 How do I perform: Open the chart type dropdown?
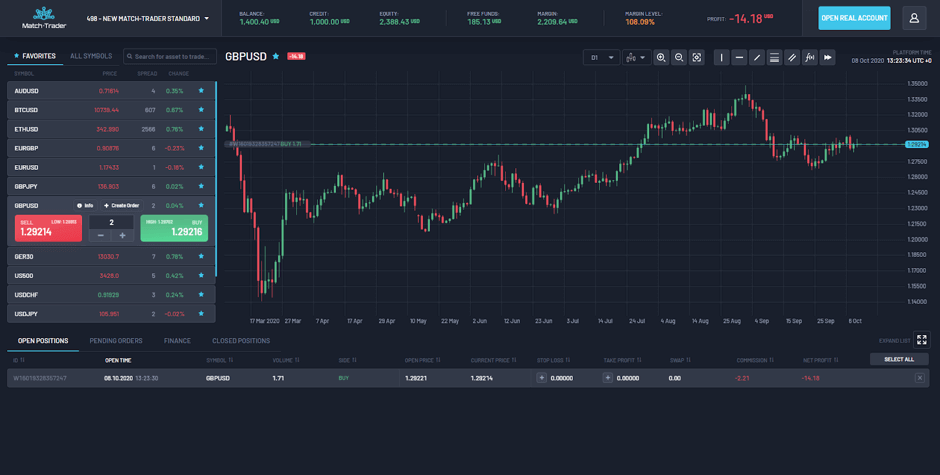pos(636,58)
